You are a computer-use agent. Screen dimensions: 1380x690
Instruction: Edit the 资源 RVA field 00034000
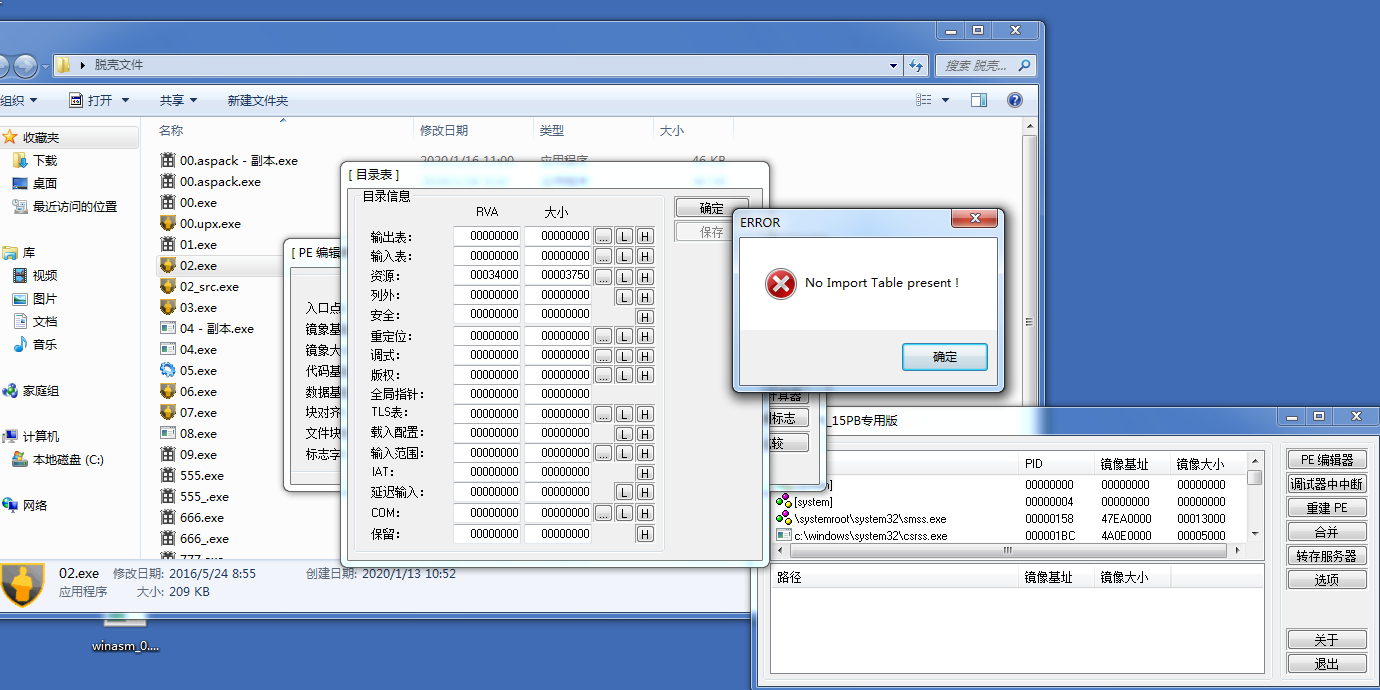487,275
